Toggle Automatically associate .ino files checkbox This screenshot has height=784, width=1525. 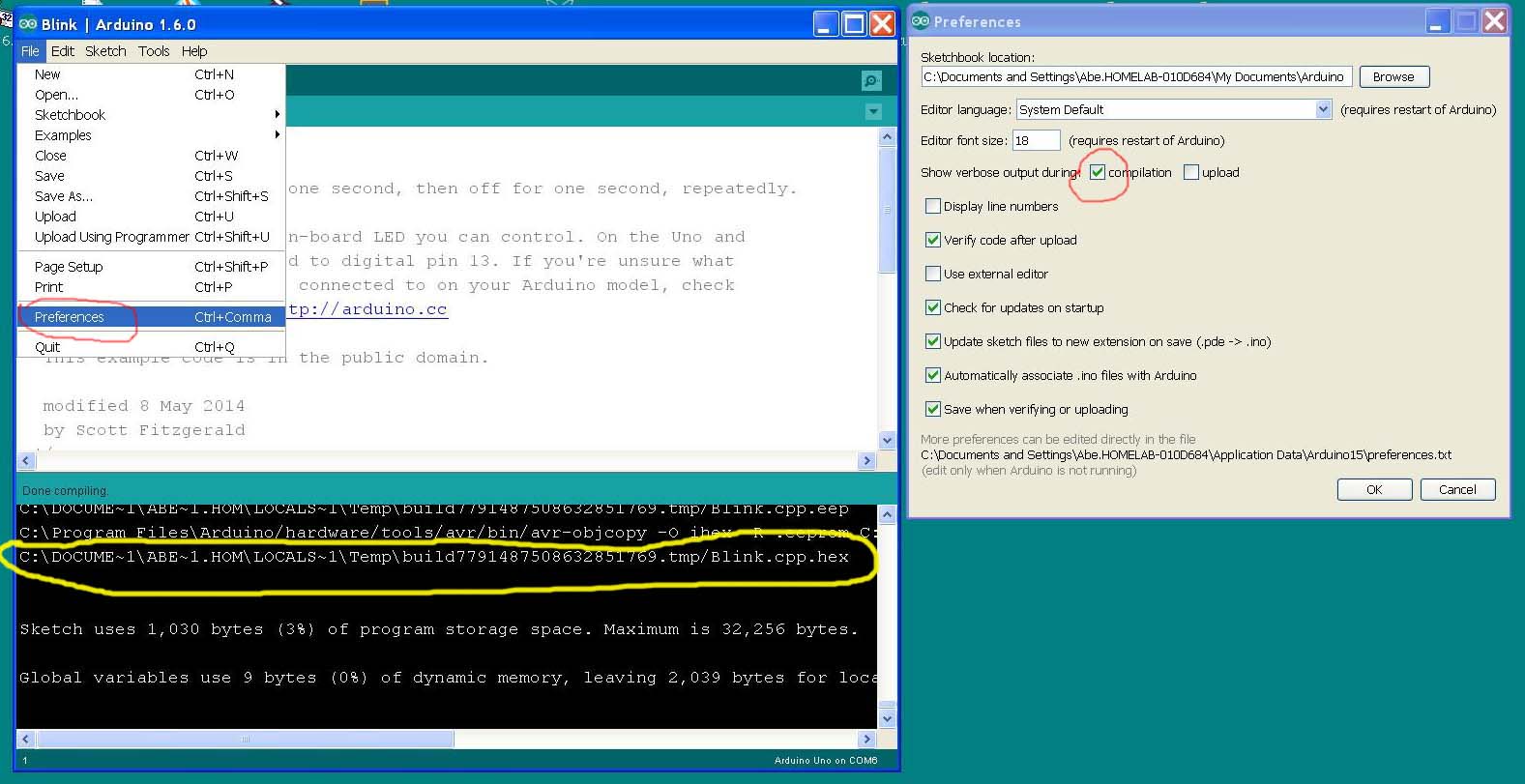[x=933, y=375]
